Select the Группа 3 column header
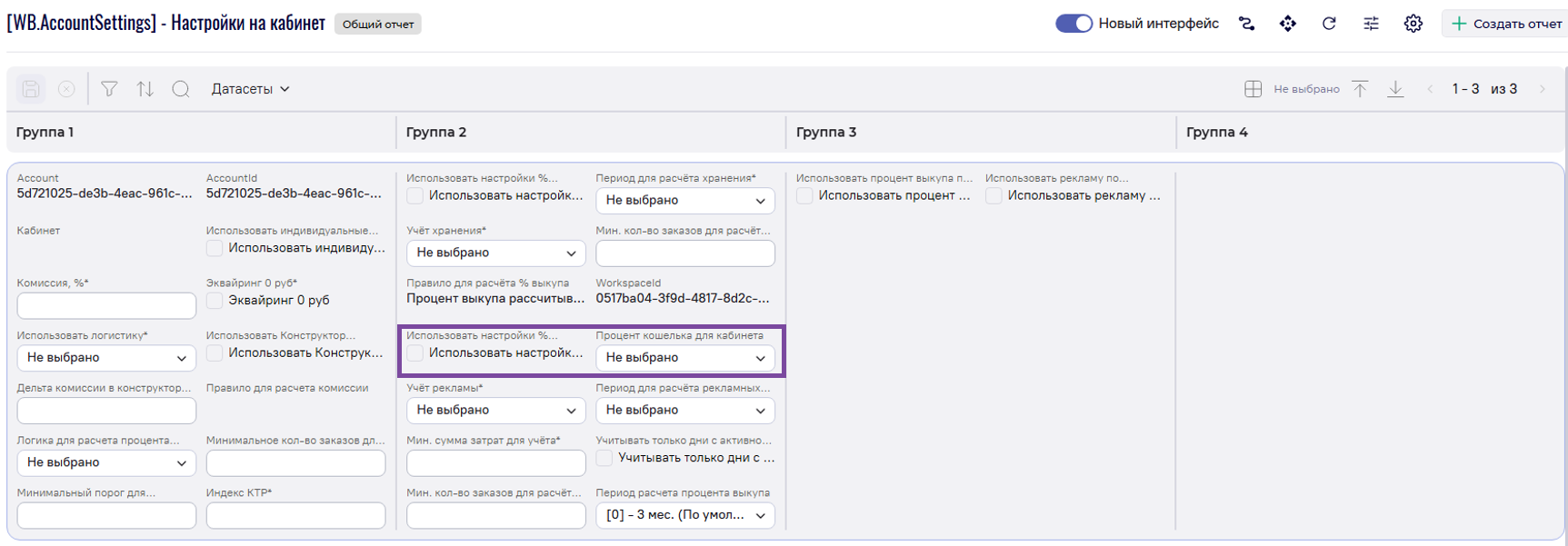This screenshot has width=1568, height=546. pyautogui.click(x=826, y=133)
